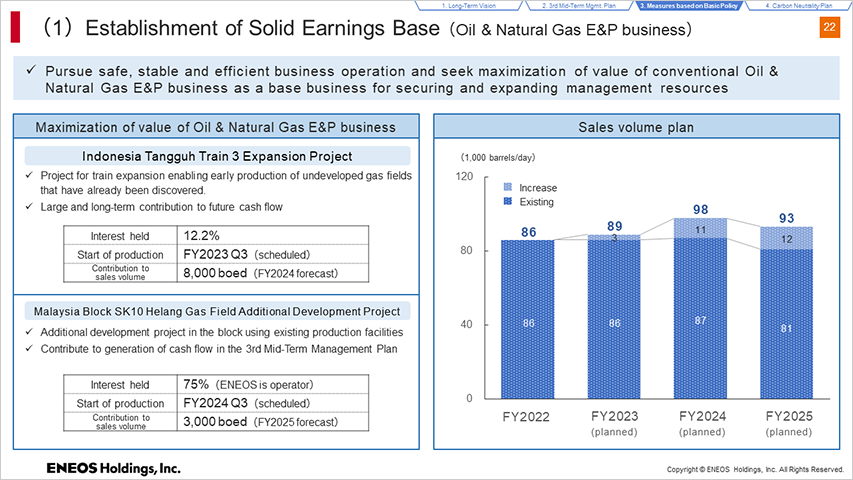
Task: Select the '3. Measures based on Basic Policy' tab
Action: [689, 5]
